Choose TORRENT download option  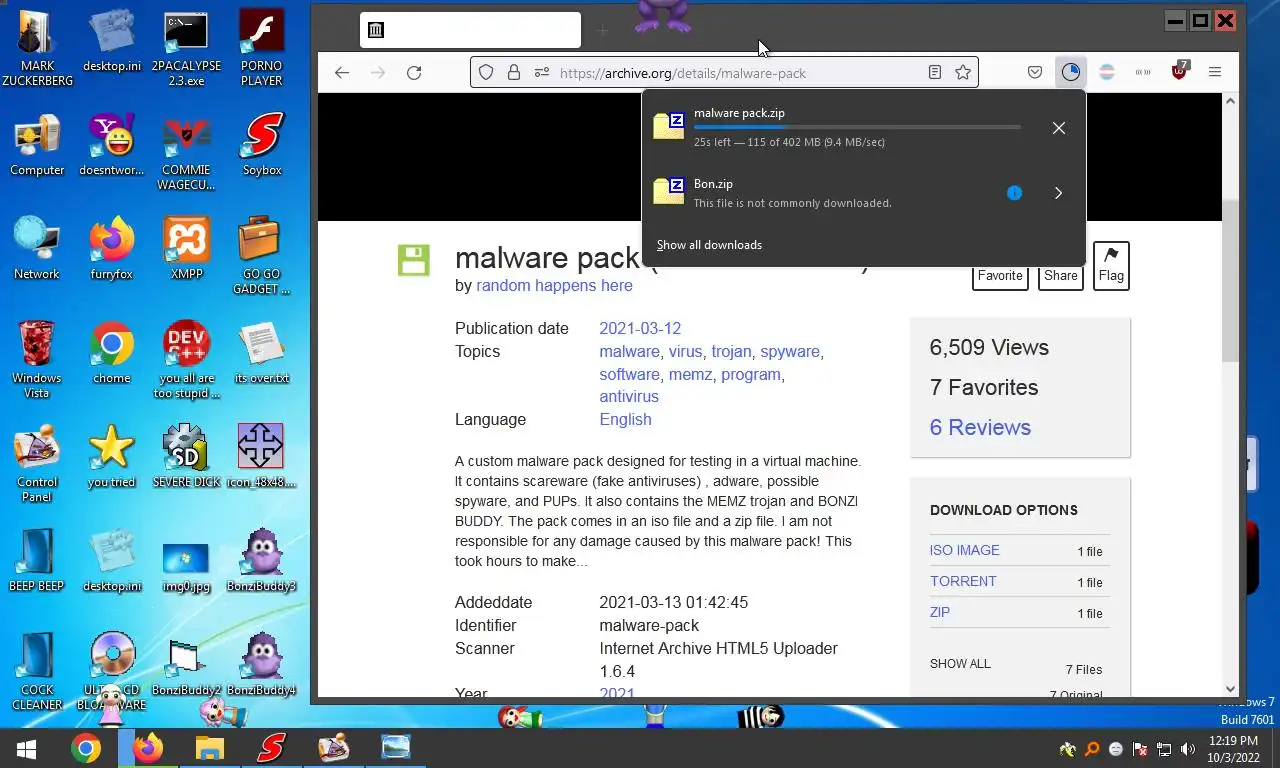pos(963,581)
